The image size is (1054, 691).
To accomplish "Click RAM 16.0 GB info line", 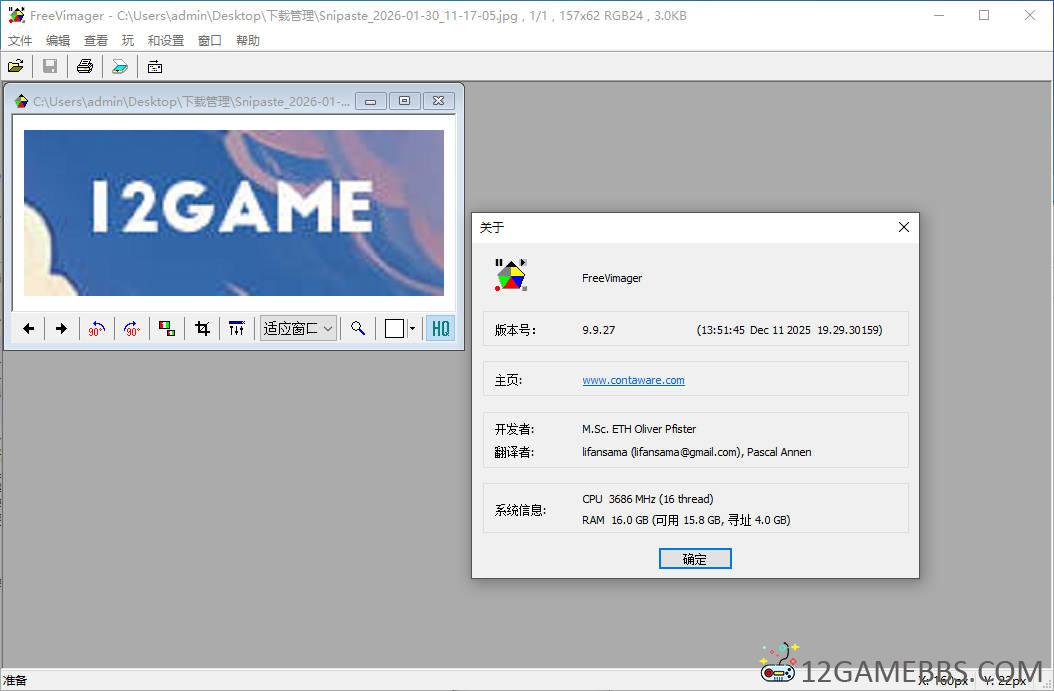I will pos(686,520).
